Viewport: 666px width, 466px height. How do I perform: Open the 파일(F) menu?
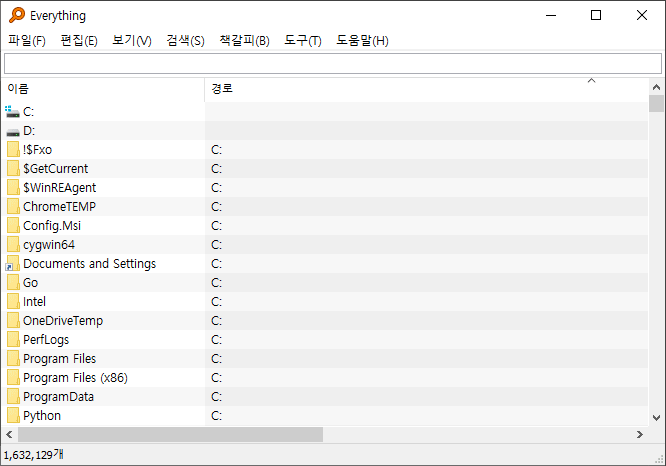(27, 41)
